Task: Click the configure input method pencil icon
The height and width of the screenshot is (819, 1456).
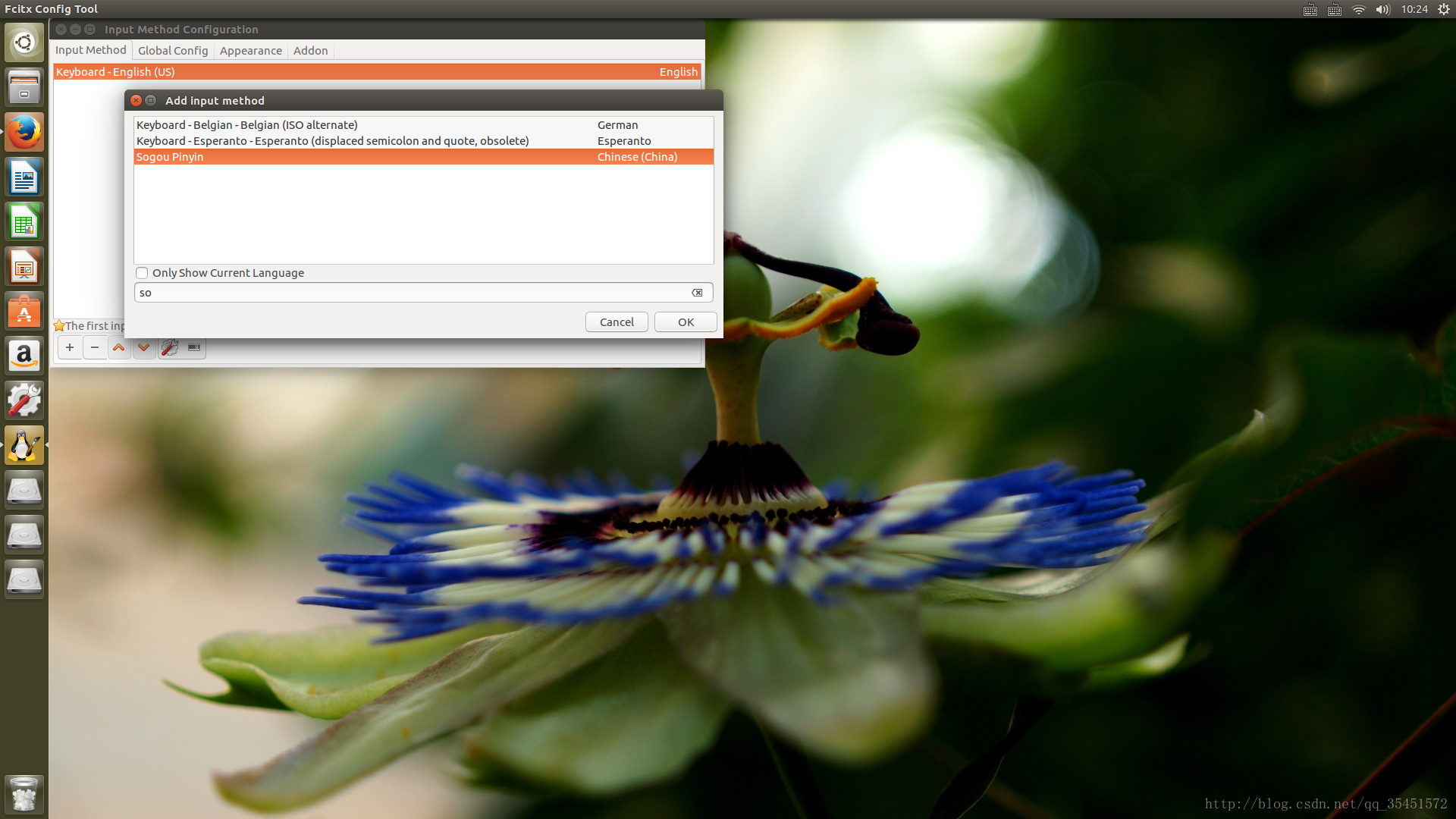Action: tap(170, 347)
